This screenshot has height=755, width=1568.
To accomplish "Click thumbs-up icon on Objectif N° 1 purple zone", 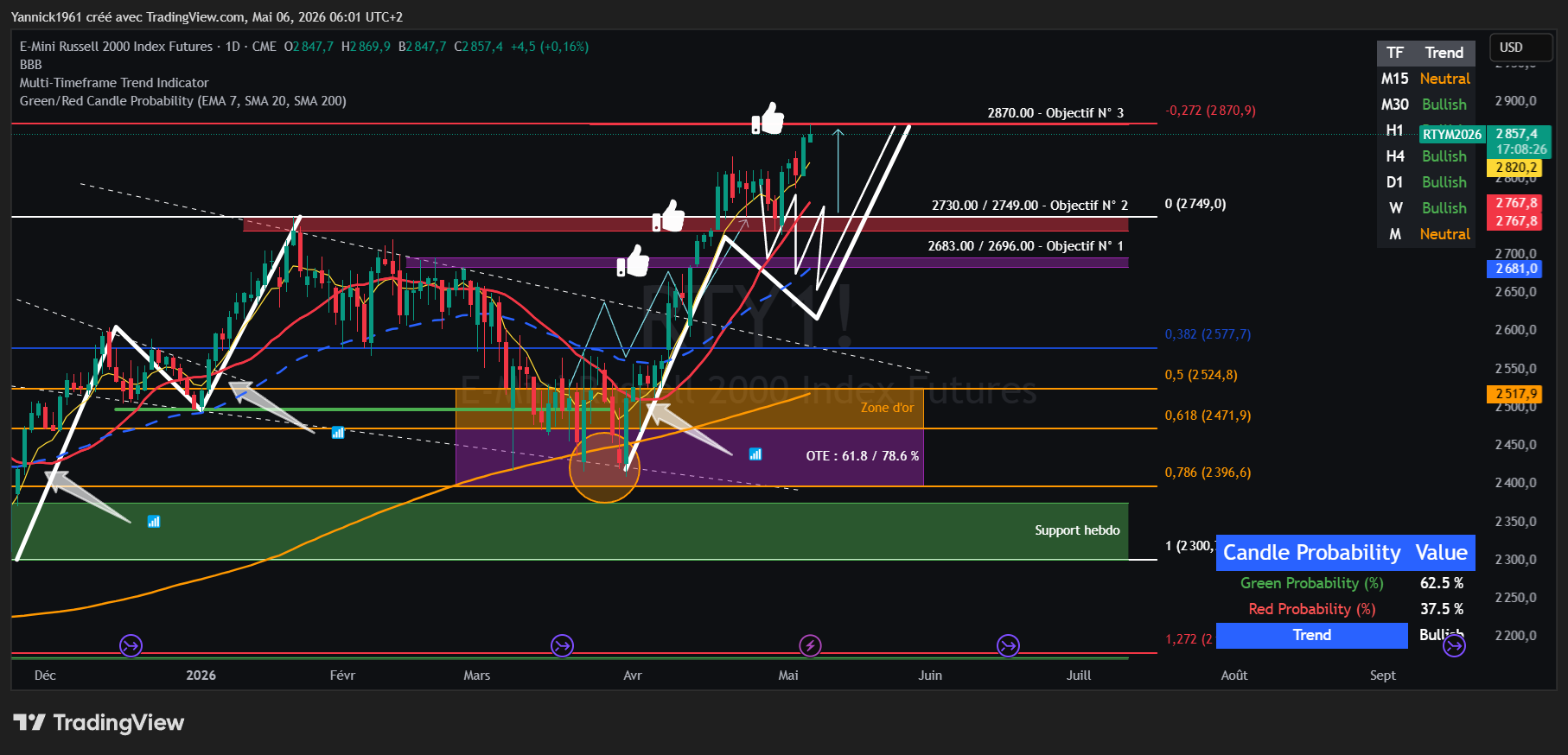I will click(633, 261).
